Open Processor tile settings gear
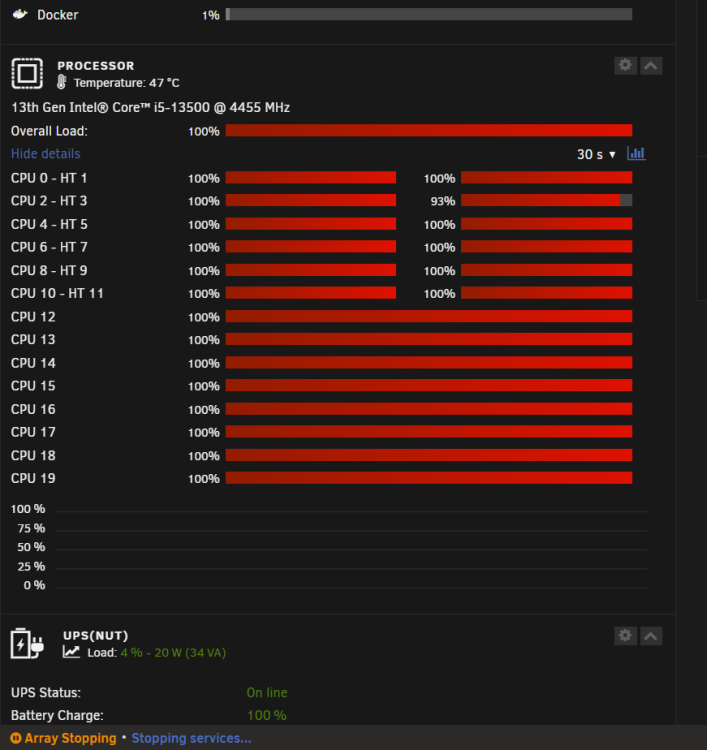The height and width of the screenshot is (750, 707). coord(625,66)
